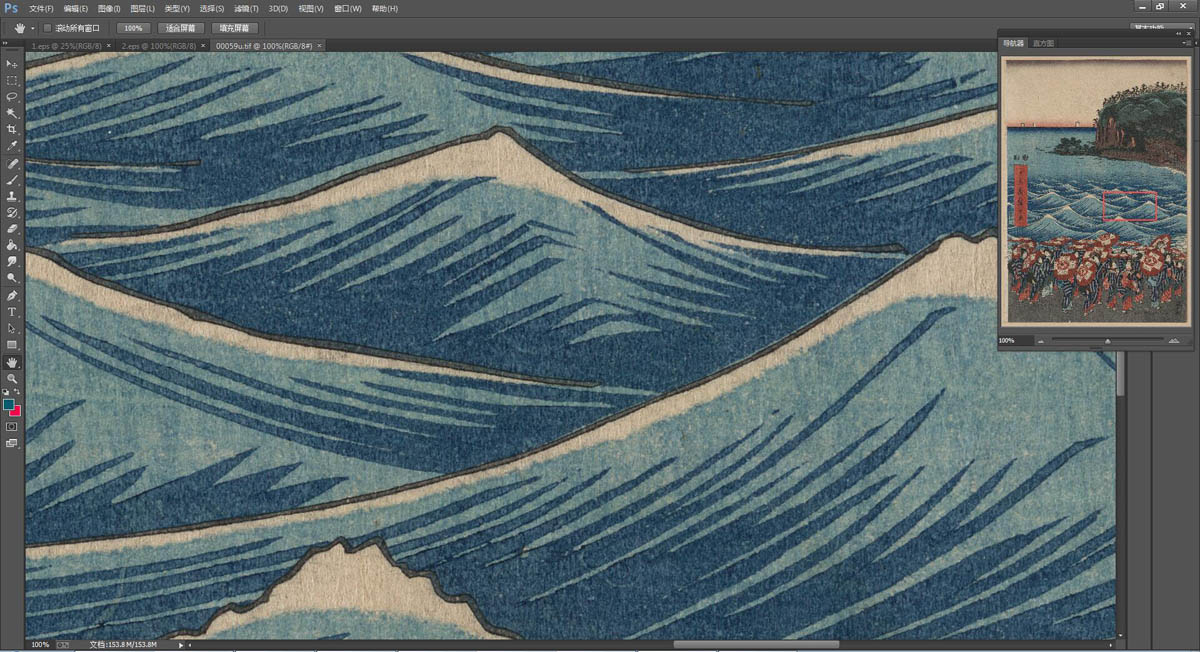
Task: Select the Paint Bucket tool
Action: [12, 245]
